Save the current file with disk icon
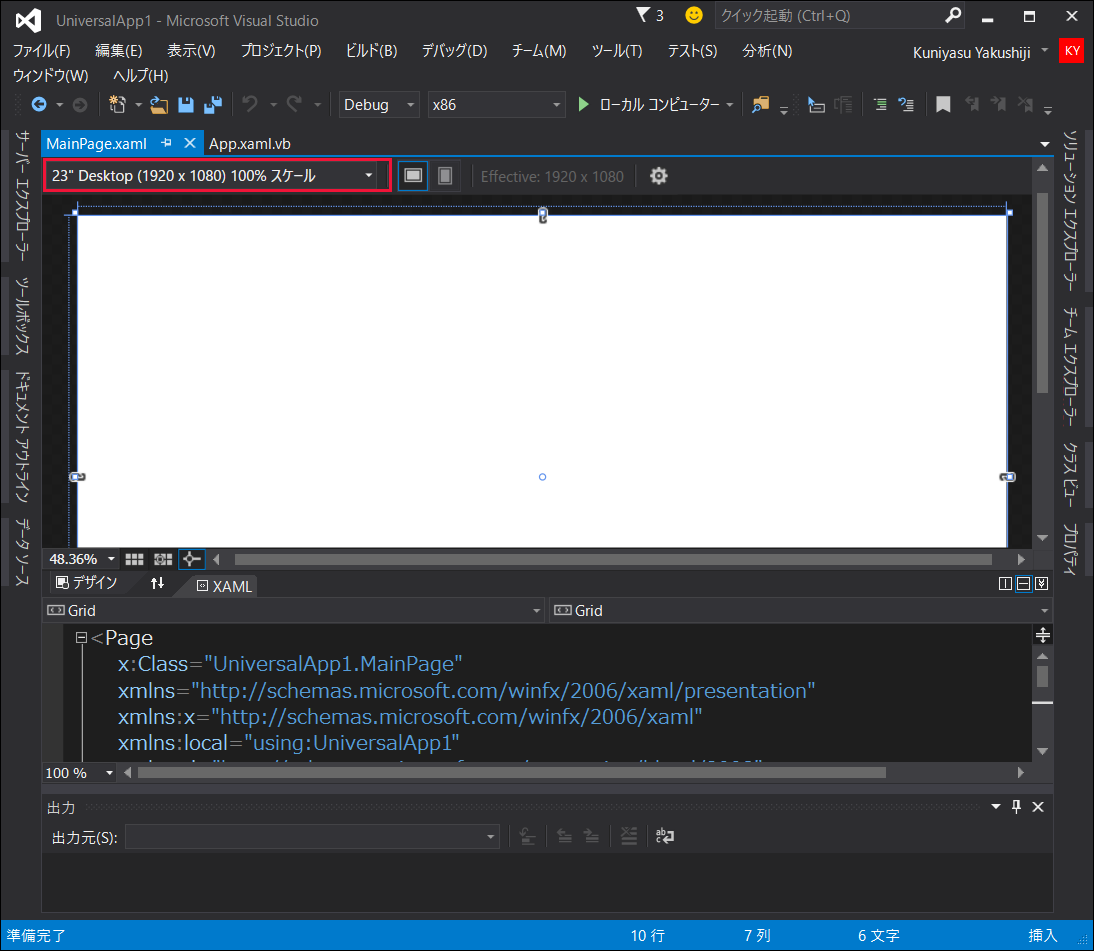The width and height of the screenshot is (1094, 951). (x=186, y=105)
